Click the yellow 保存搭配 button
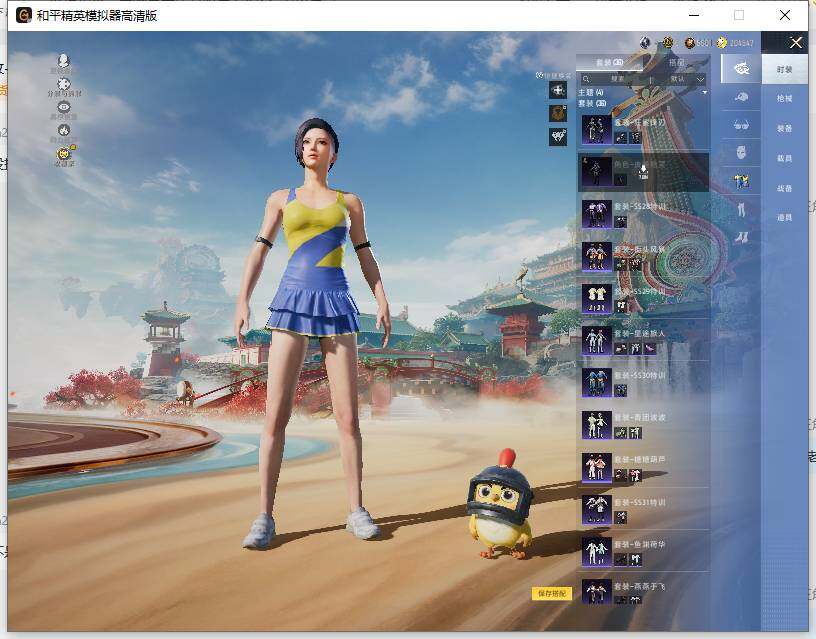816x639 pixels. (x=551, y=593)
